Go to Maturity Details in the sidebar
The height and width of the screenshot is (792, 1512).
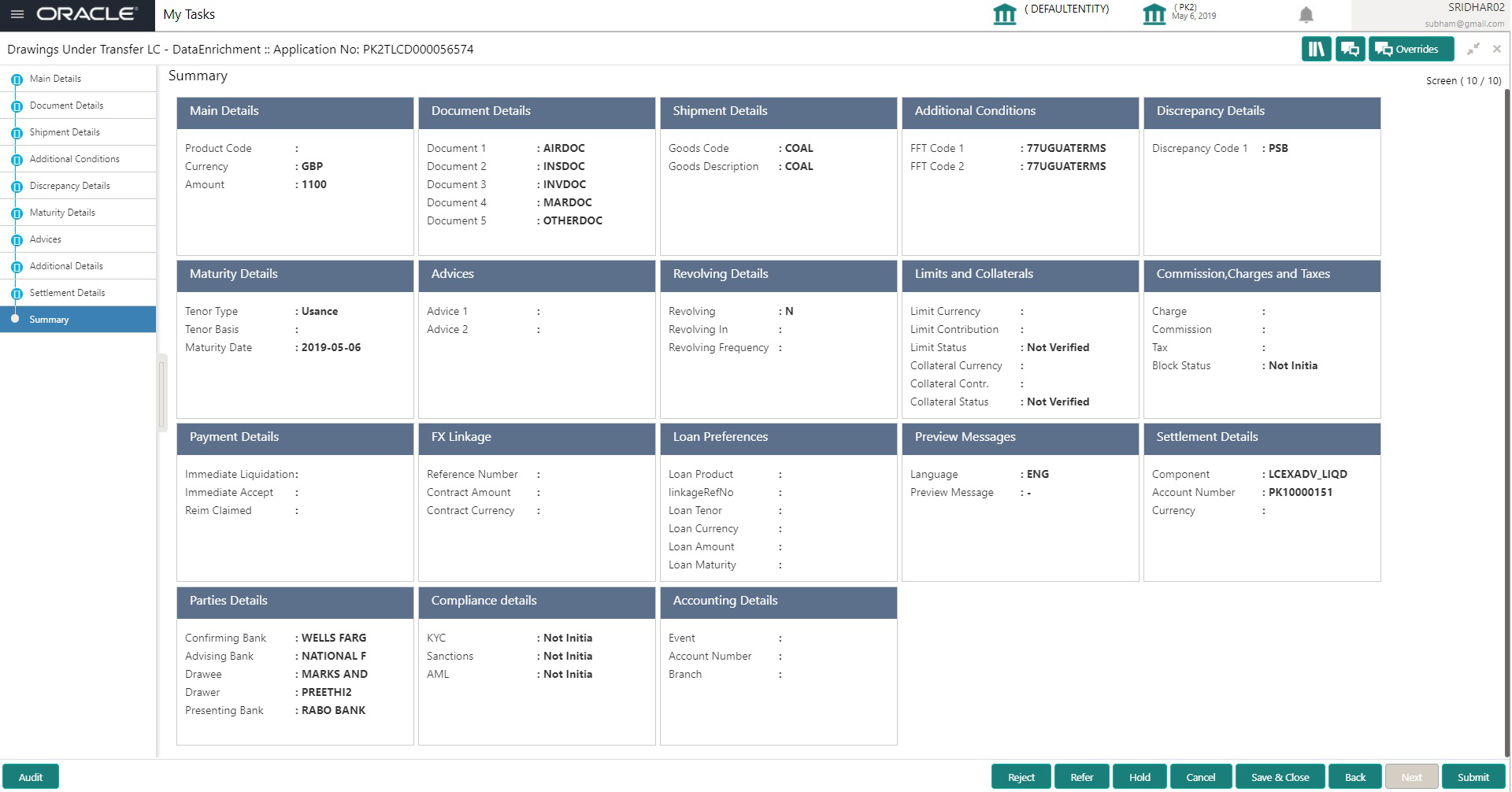62,213
